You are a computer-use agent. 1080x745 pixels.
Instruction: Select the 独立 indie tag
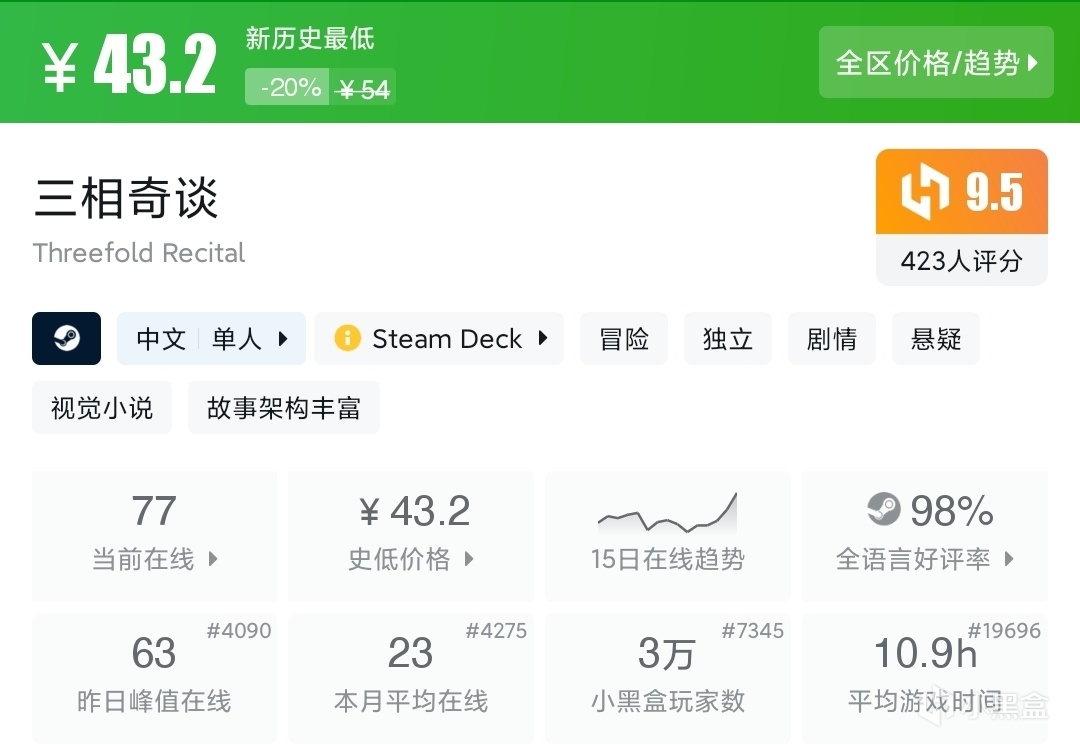[x=728, y=339]
